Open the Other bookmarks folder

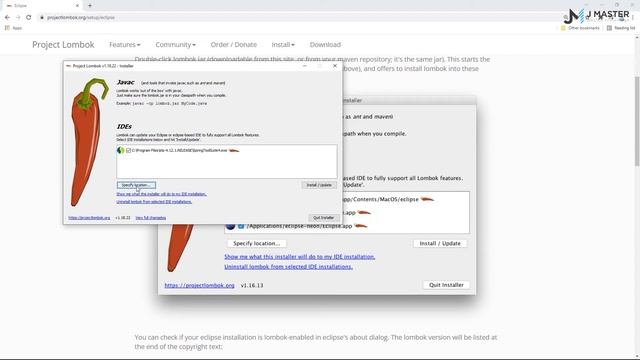(x=580, y=28)
